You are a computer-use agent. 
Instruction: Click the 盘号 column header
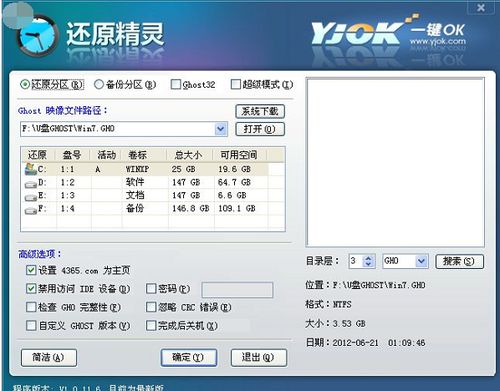[x=73, y=155]
